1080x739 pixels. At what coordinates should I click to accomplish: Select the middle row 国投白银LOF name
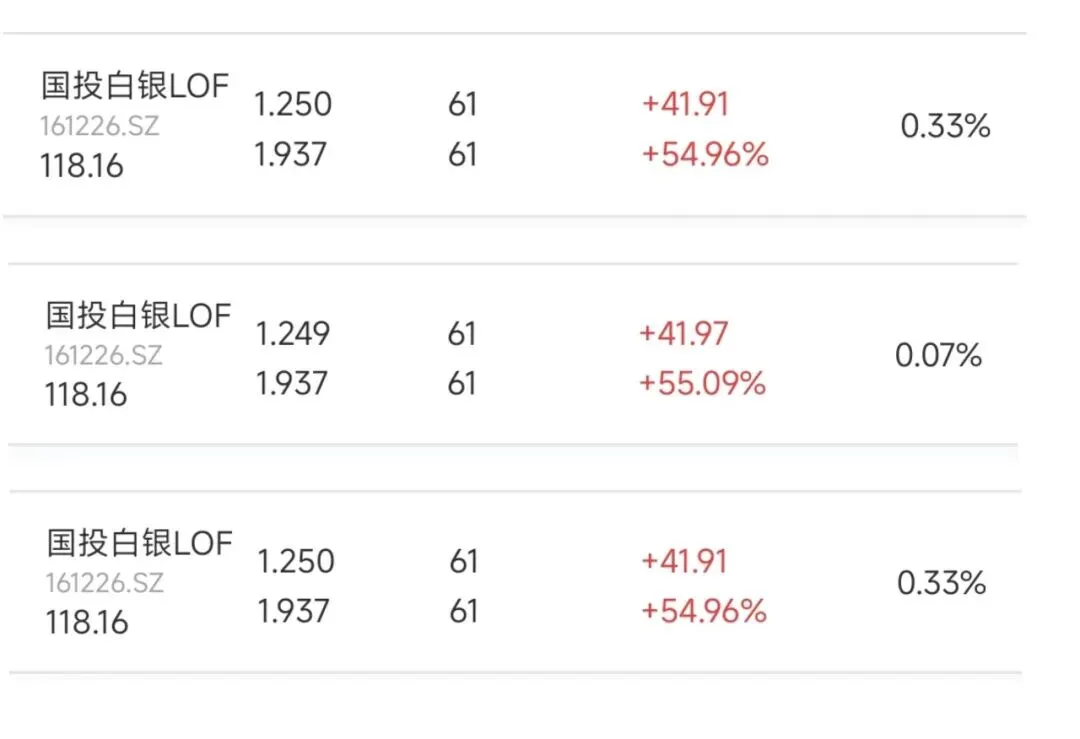point(138,315)
